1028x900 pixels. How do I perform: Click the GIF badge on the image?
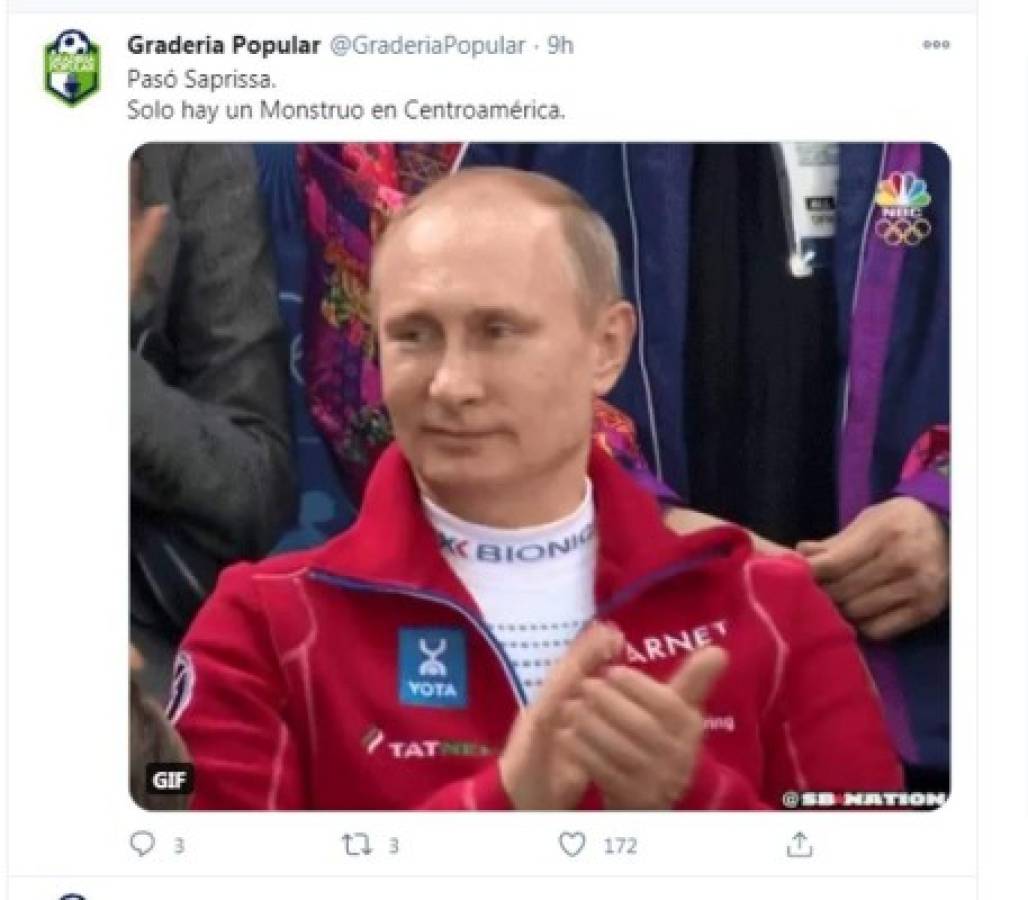click(x=169, y=780)
